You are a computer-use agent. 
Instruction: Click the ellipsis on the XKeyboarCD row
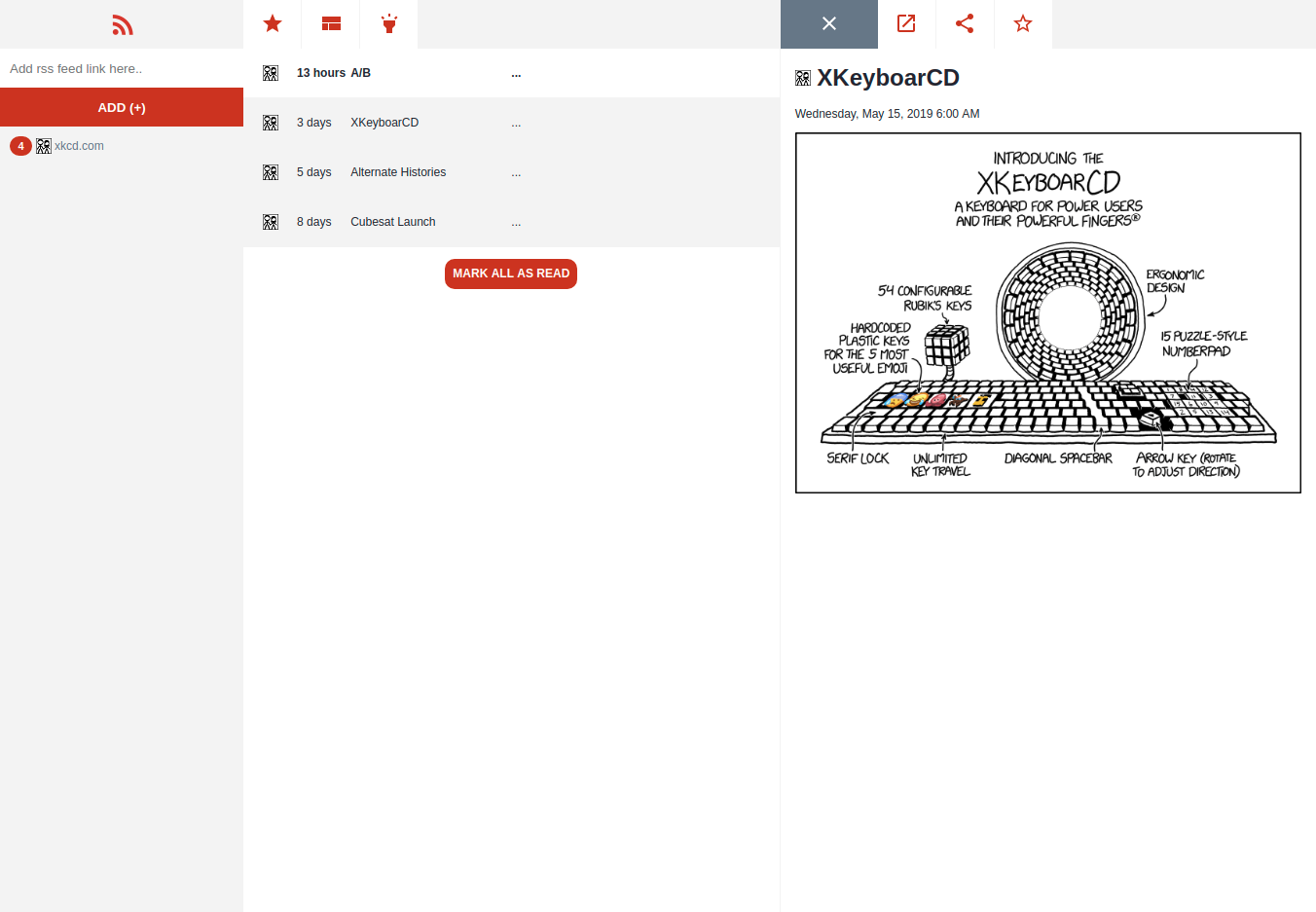(x=516, y=124)
